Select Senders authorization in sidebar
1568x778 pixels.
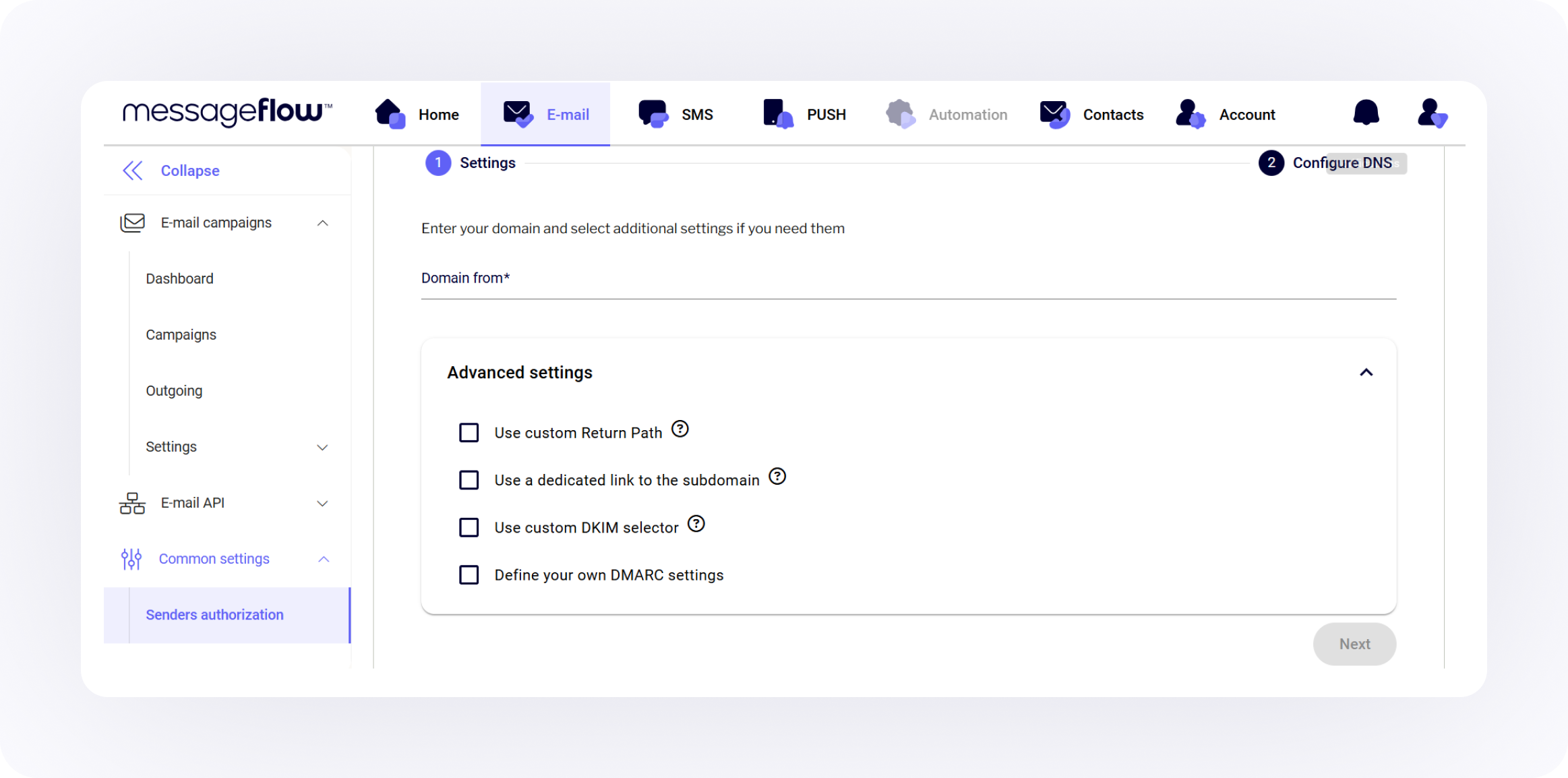[227, 615]
